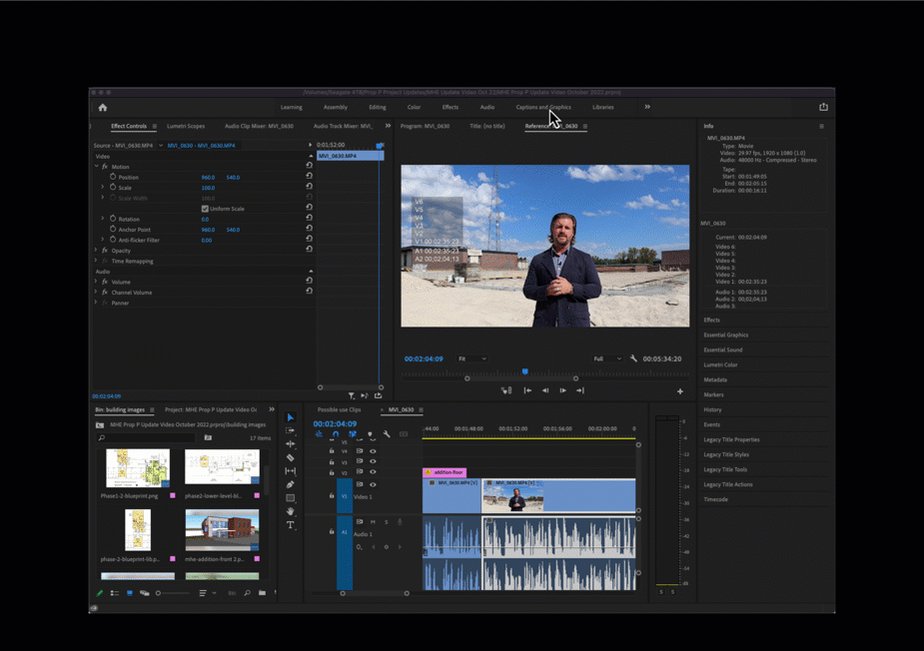
Task: Open the Editing workspace
Action: [377, 107]
